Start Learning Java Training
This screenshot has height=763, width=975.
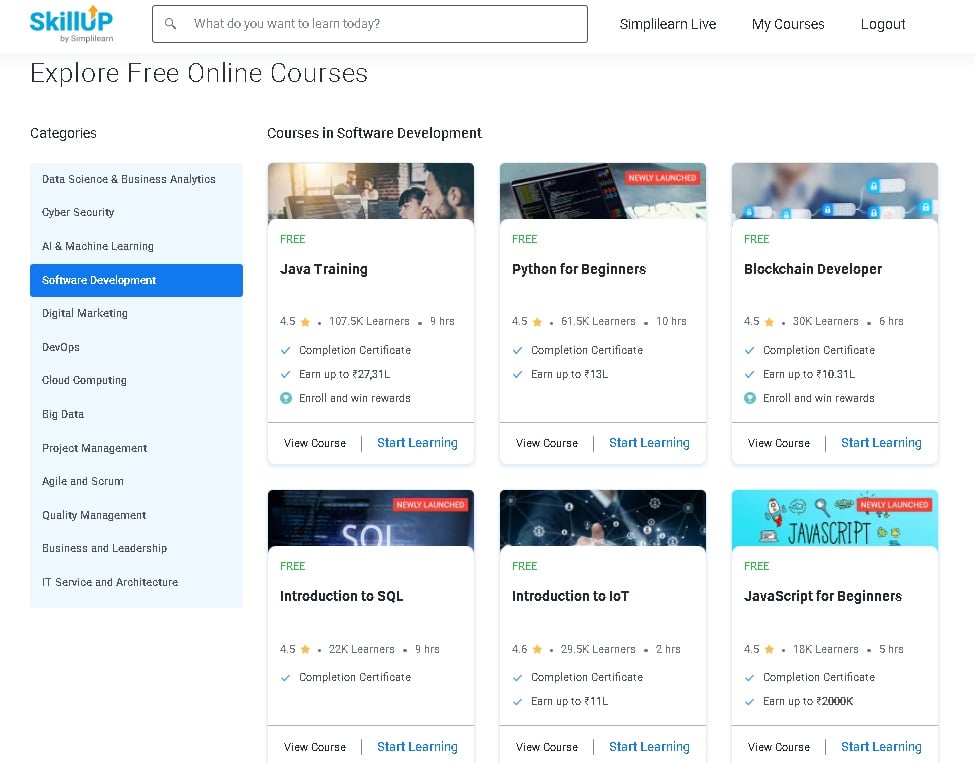417,443
